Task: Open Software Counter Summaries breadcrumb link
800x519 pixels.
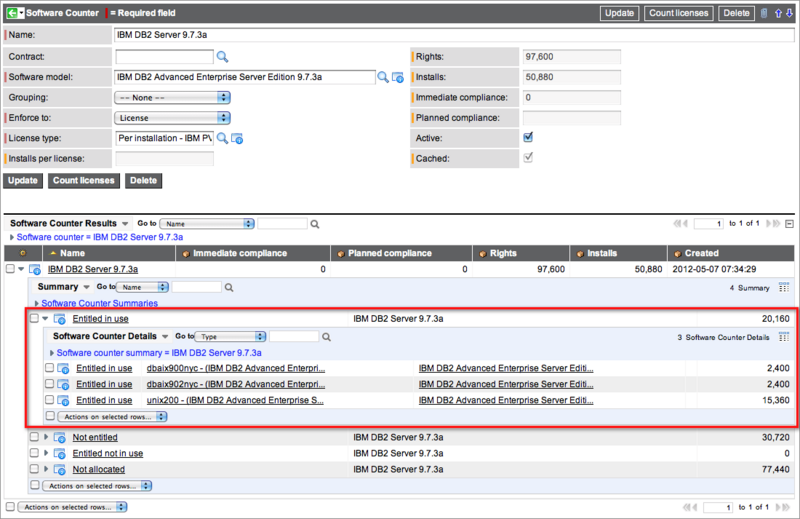Action: tap(99, 304)
